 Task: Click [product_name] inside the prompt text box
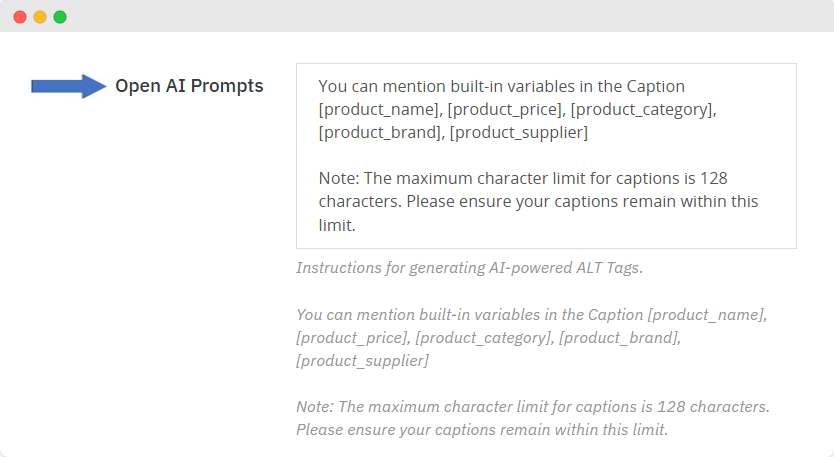(x=379, y=109)
